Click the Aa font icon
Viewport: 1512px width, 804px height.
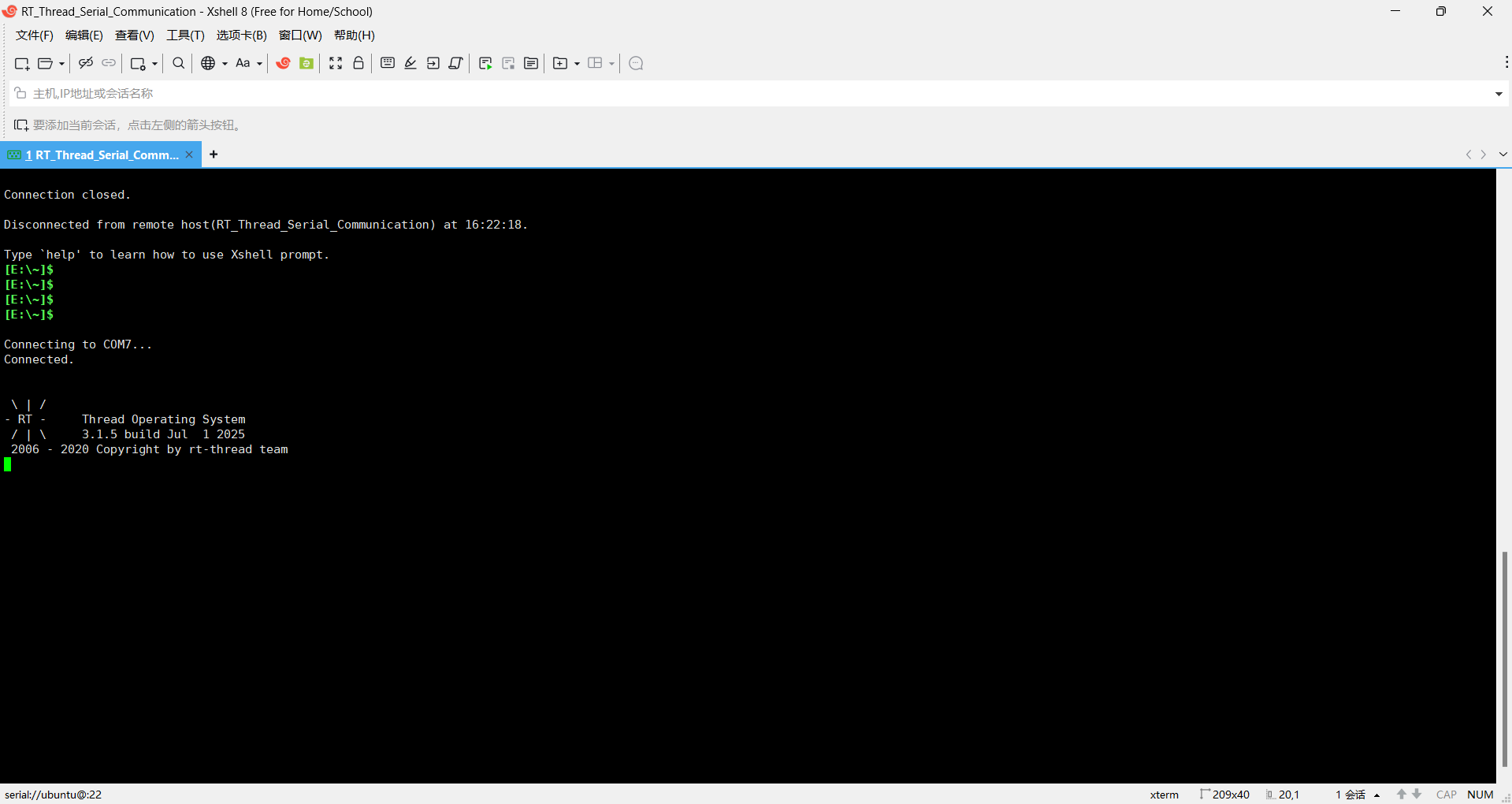(243, 63)
